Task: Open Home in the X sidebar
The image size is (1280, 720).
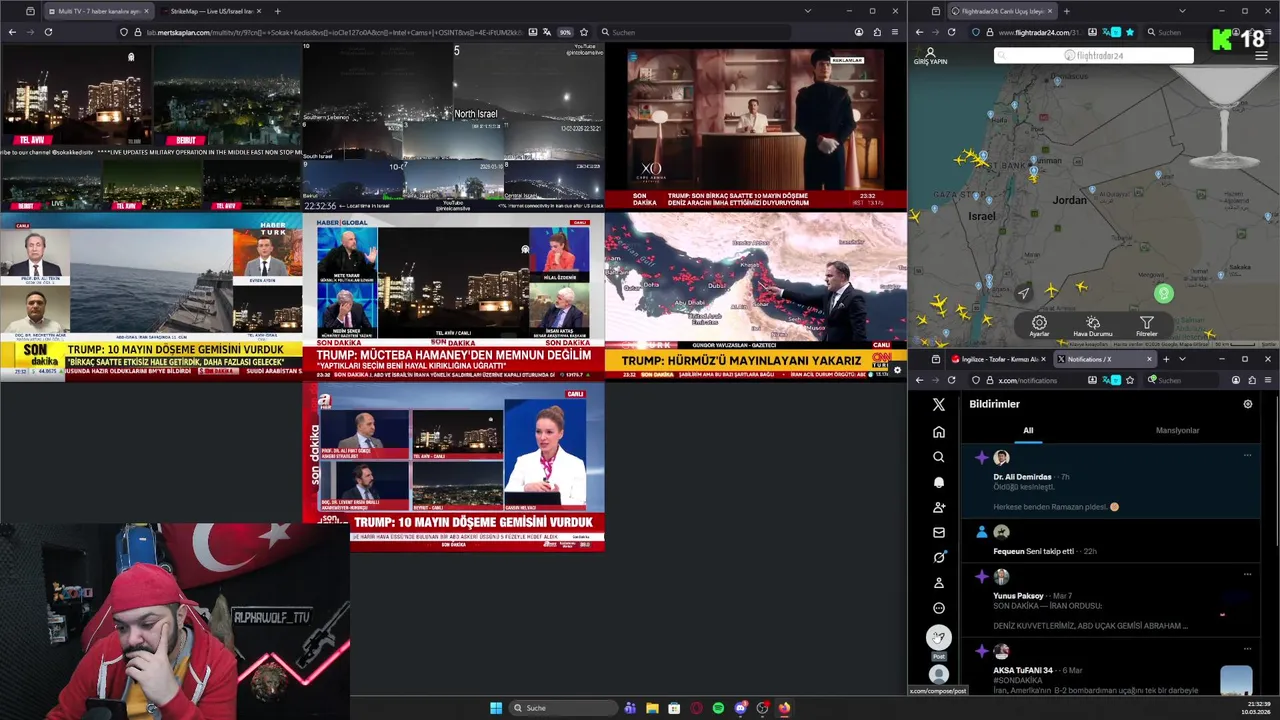Action: coord(938,432)
